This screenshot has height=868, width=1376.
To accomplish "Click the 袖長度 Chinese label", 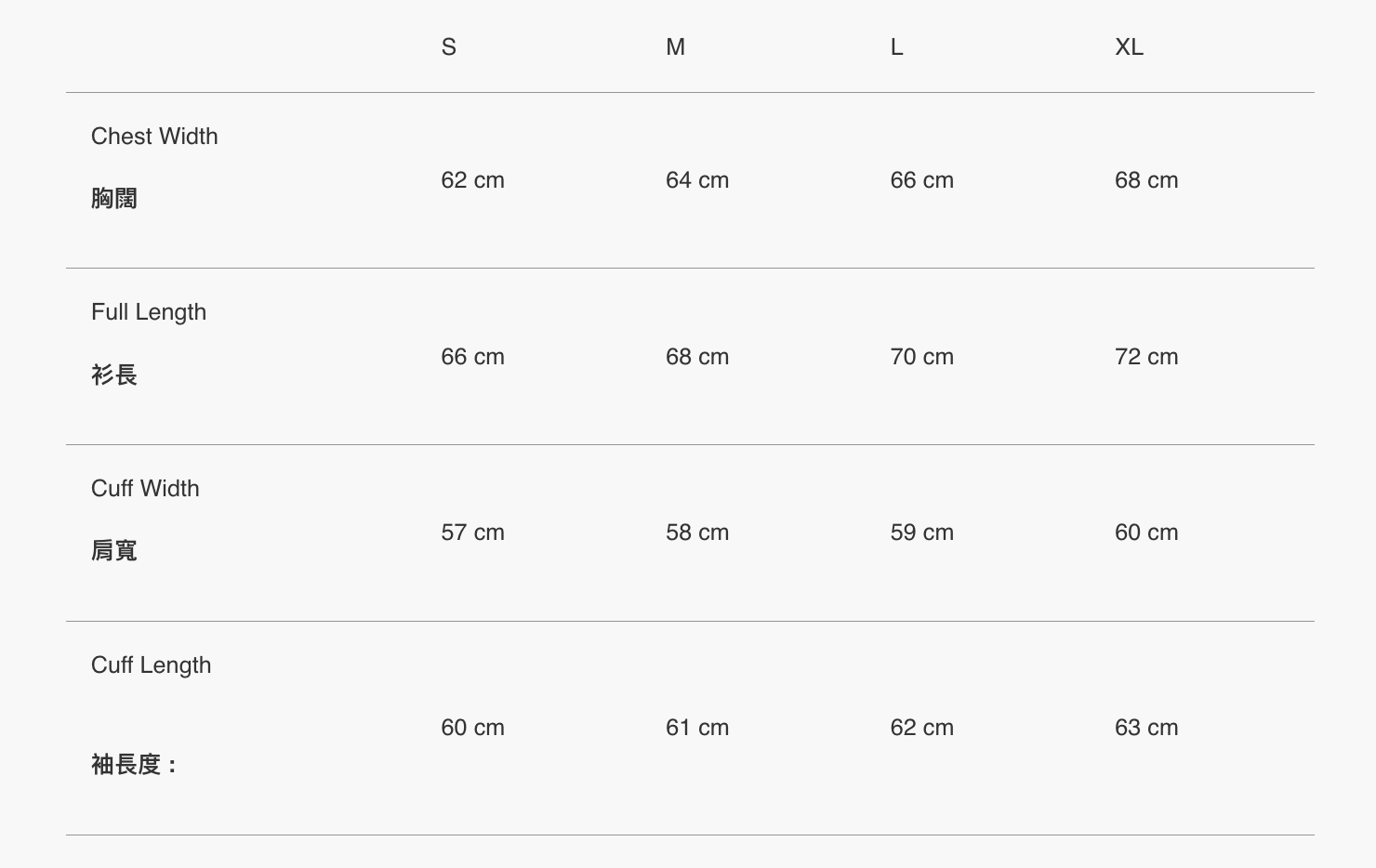I will 133,765.
